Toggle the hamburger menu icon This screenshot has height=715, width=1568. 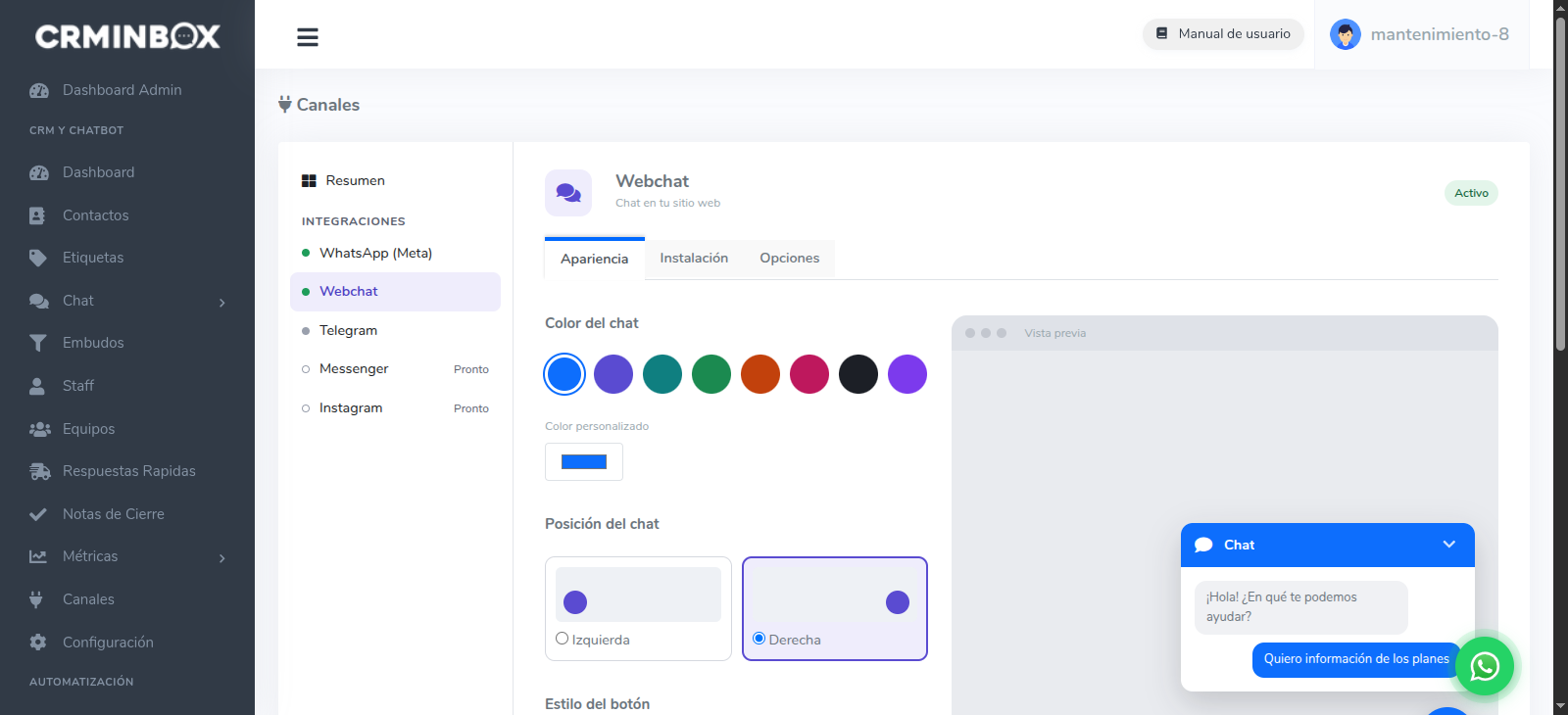pyautogui.click(x=308, y=37)
